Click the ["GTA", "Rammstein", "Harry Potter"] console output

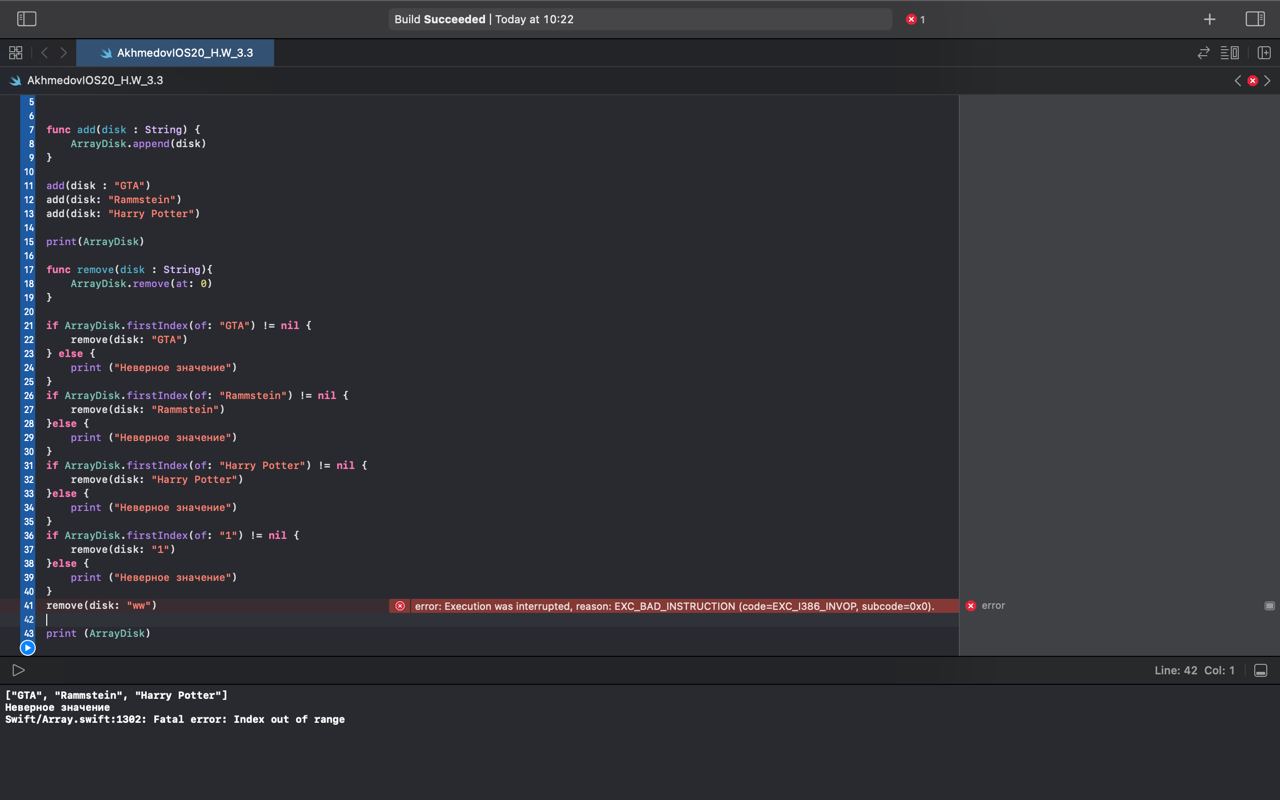[x=116, y=696]
